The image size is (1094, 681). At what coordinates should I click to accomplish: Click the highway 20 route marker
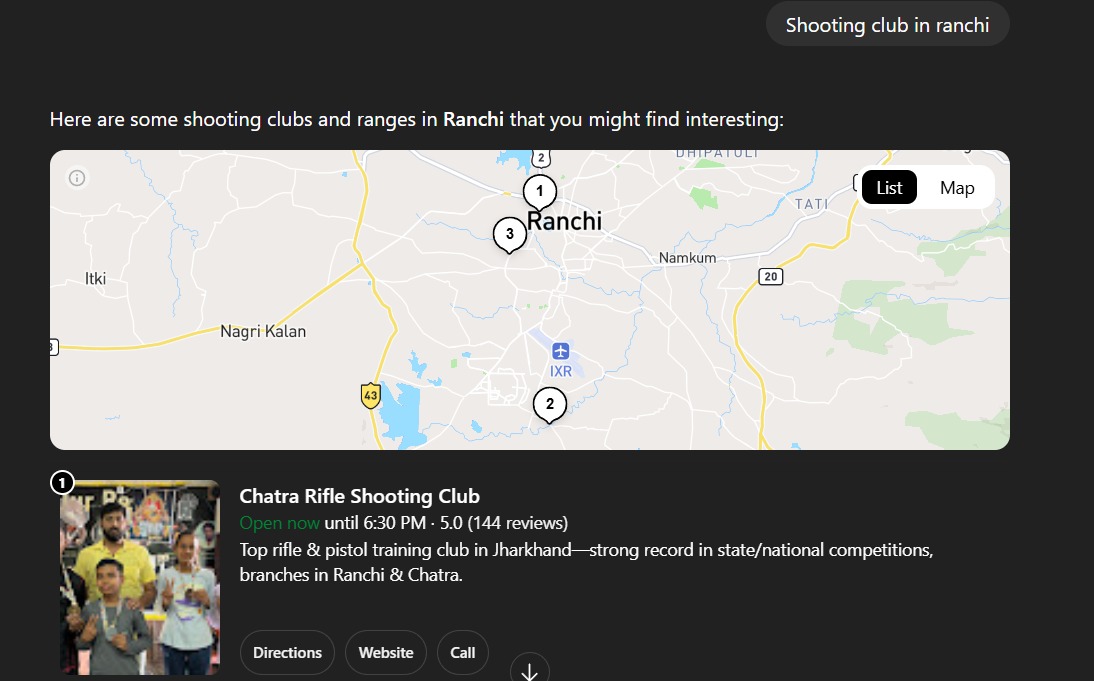pyautogui.click(x=769, y=276)
